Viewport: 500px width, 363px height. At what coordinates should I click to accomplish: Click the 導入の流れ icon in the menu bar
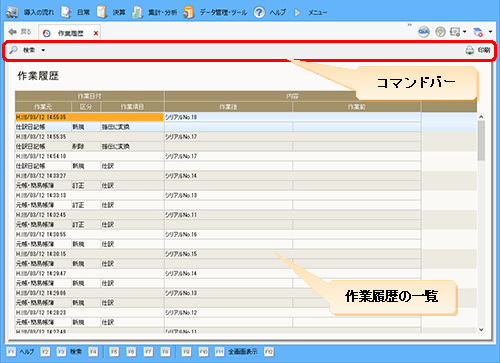click(12, 12)
